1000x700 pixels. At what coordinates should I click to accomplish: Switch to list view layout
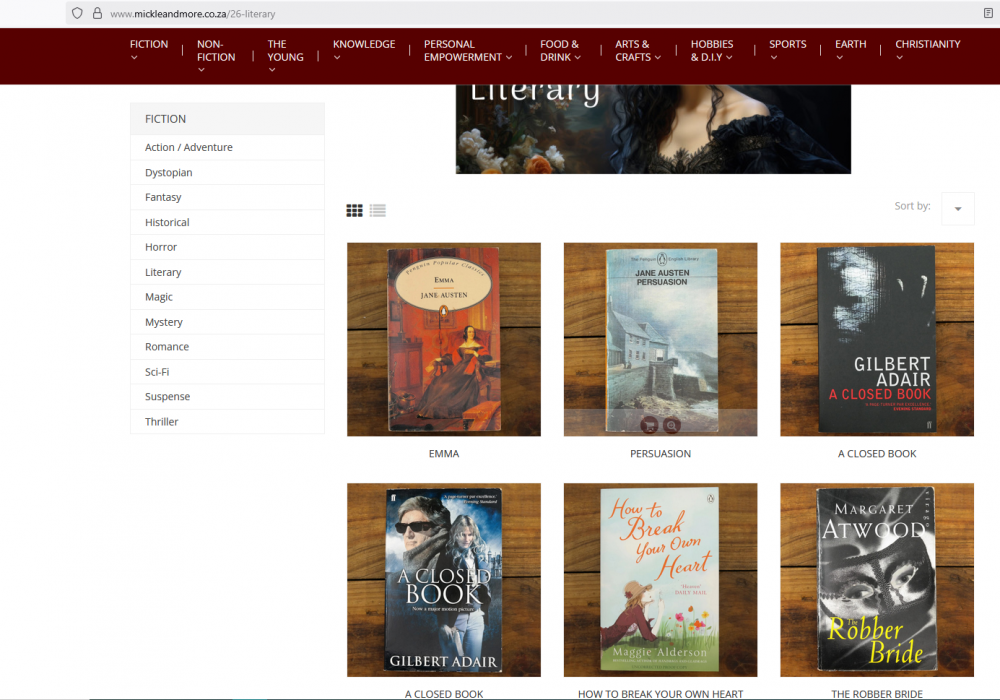(x=377, y=210)
